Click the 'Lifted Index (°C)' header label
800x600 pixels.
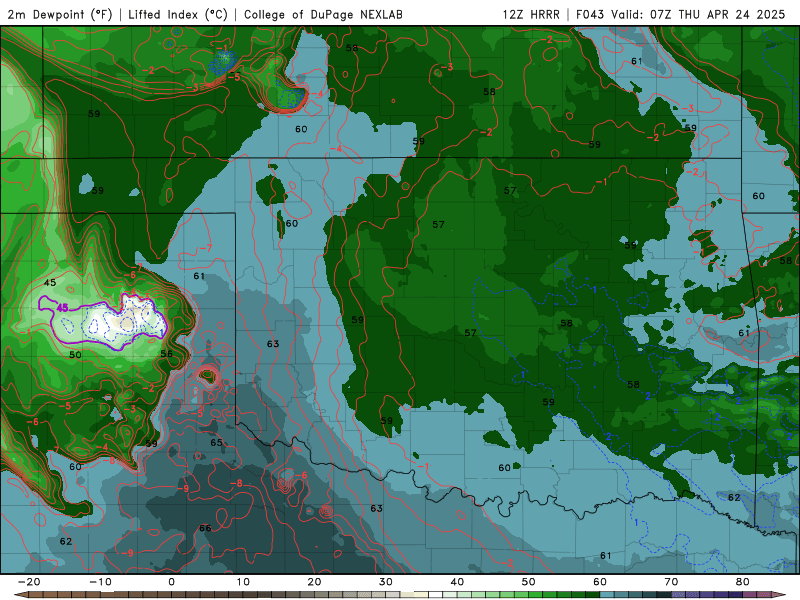coord(178,14)
